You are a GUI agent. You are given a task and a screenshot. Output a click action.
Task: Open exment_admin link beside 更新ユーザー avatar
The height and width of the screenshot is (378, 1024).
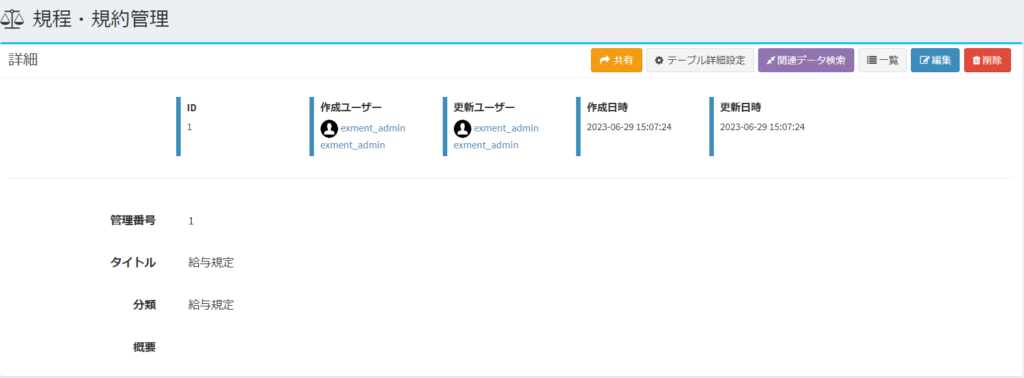[x=506, y=128]
